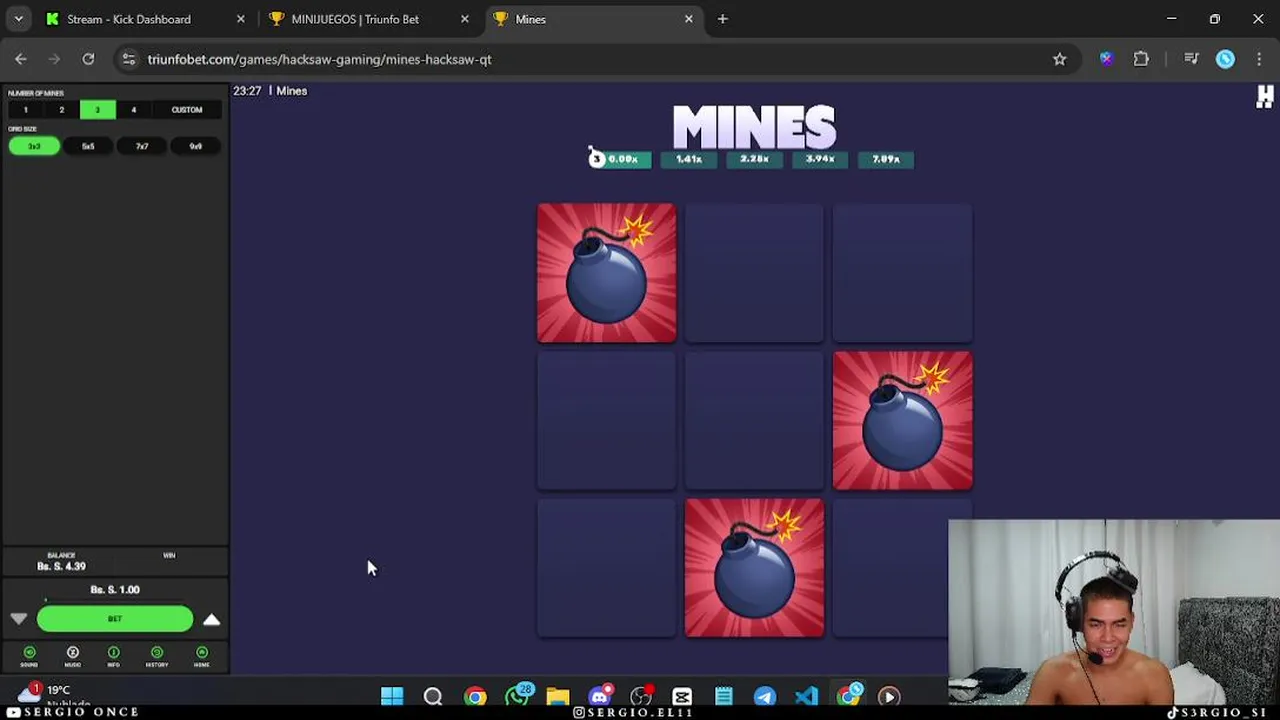
Task: Click the middle-right bomb tile
Action: [x=903, y=421]
